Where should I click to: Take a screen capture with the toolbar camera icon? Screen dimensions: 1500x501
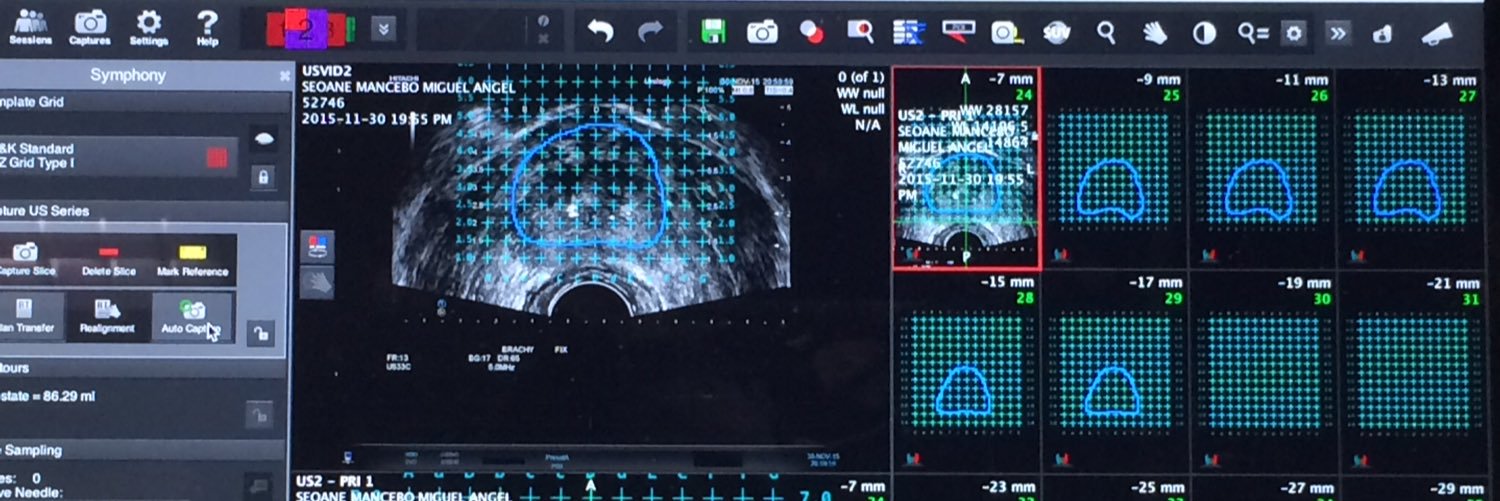point(762,33)
